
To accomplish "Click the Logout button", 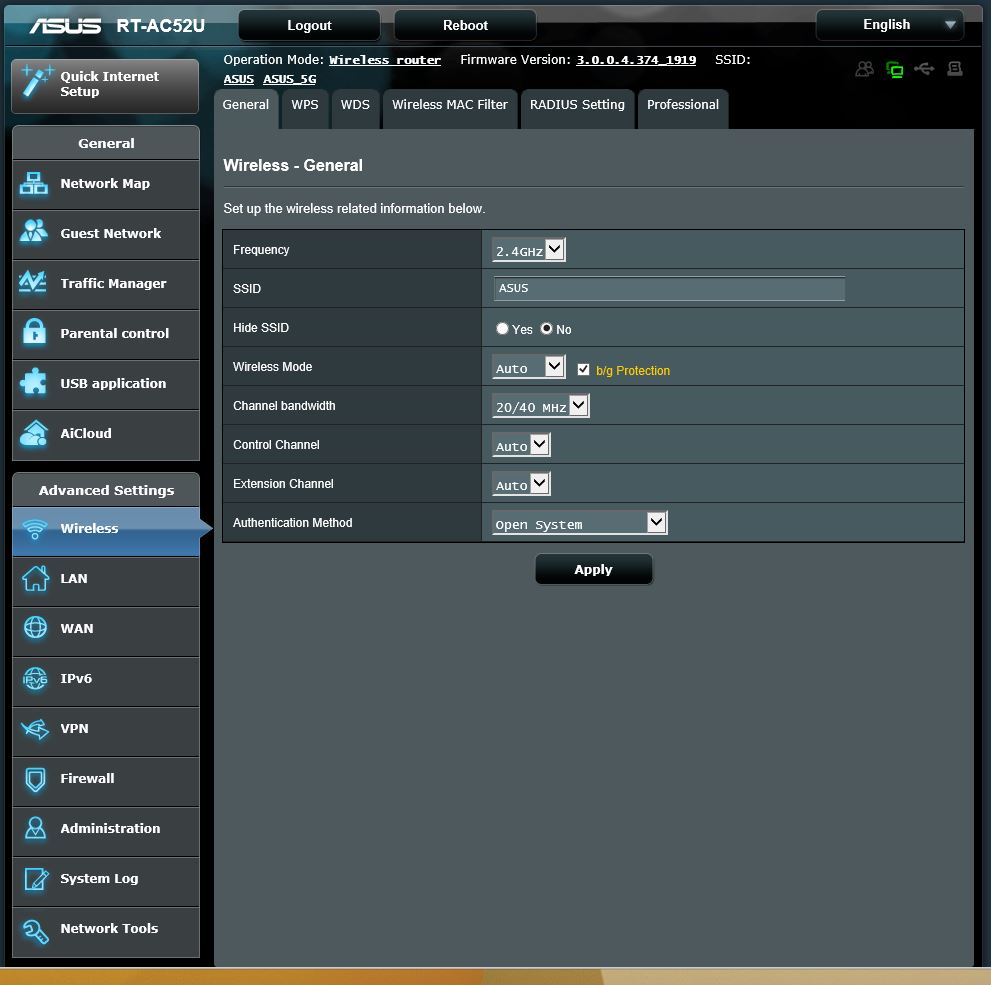I will pos(309,25).
